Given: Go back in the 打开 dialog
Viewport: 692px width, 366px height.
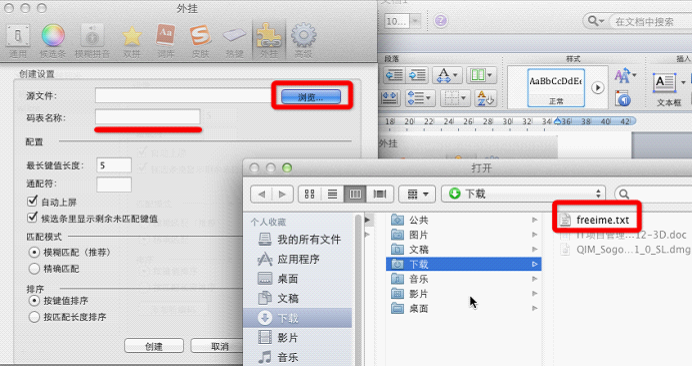Looking at the screenshot, I should [261, 194].
